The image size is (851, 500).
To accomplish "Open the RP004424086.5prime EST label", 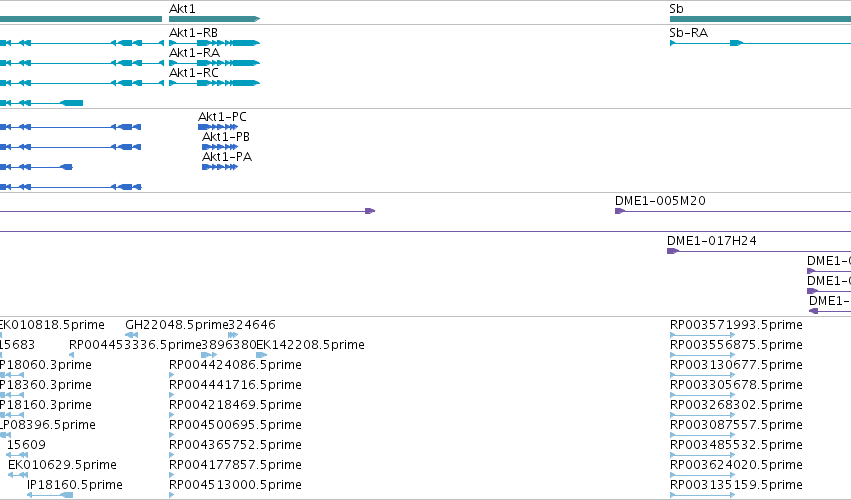I will coord(235,365).
